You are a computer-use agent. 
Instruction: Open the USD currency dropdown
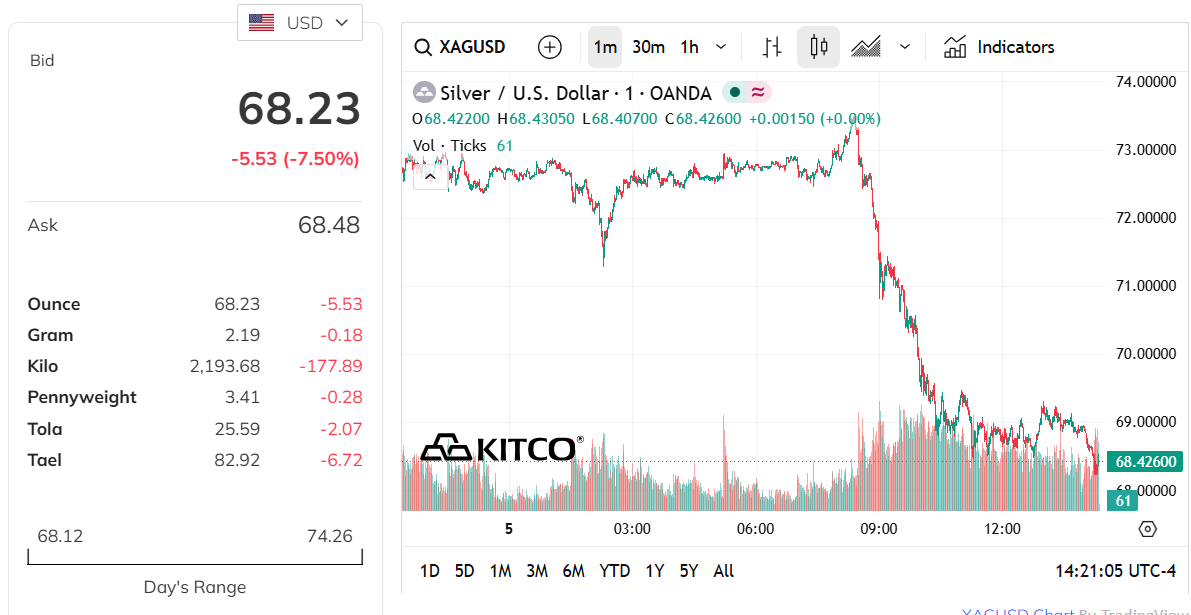point(300,23)
